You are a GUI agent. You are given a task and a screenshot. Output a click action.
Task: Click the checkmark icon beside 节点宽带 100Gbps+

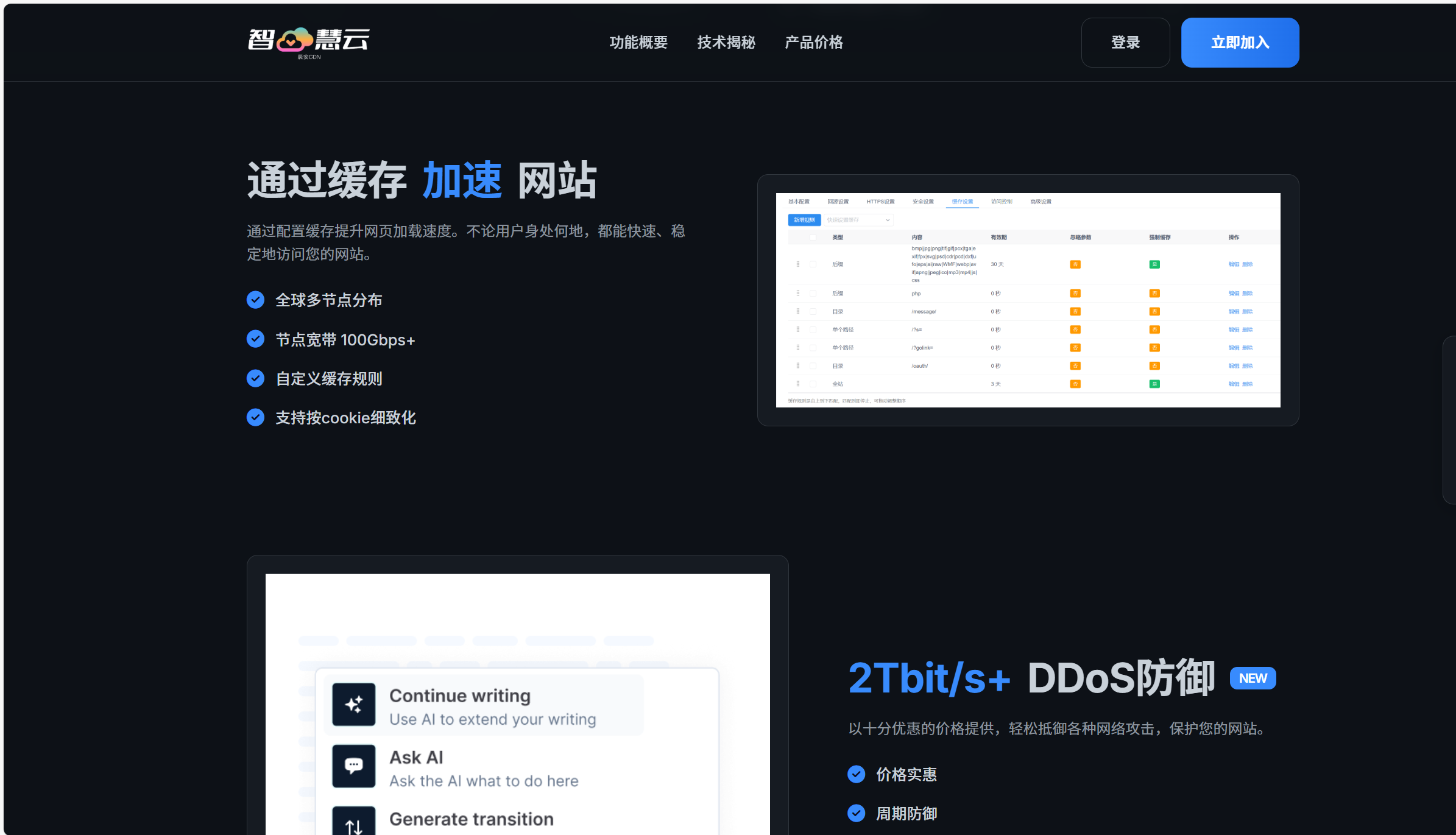(256, 339)
